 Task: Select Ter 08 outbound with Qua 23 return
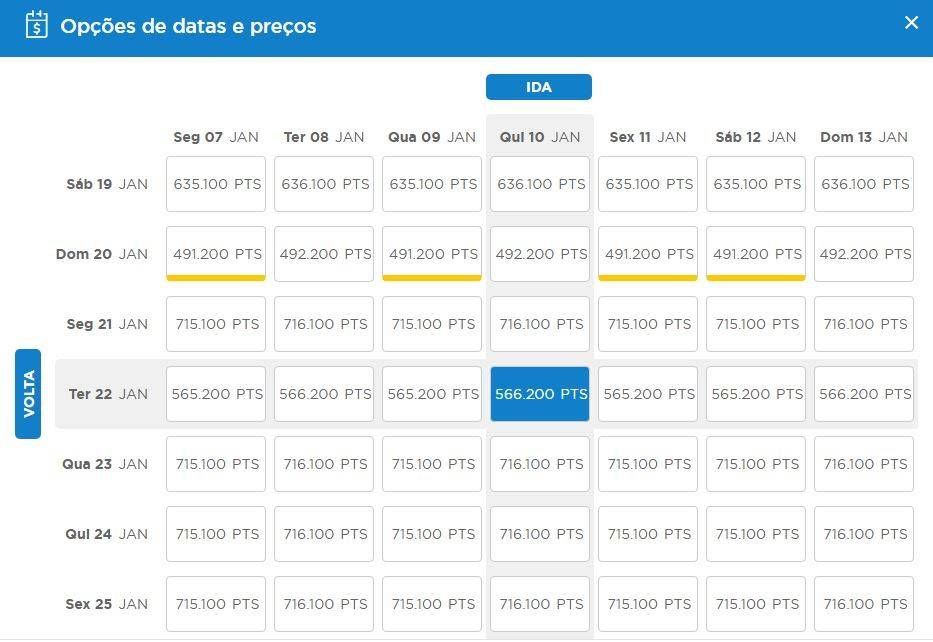[324, 464]
